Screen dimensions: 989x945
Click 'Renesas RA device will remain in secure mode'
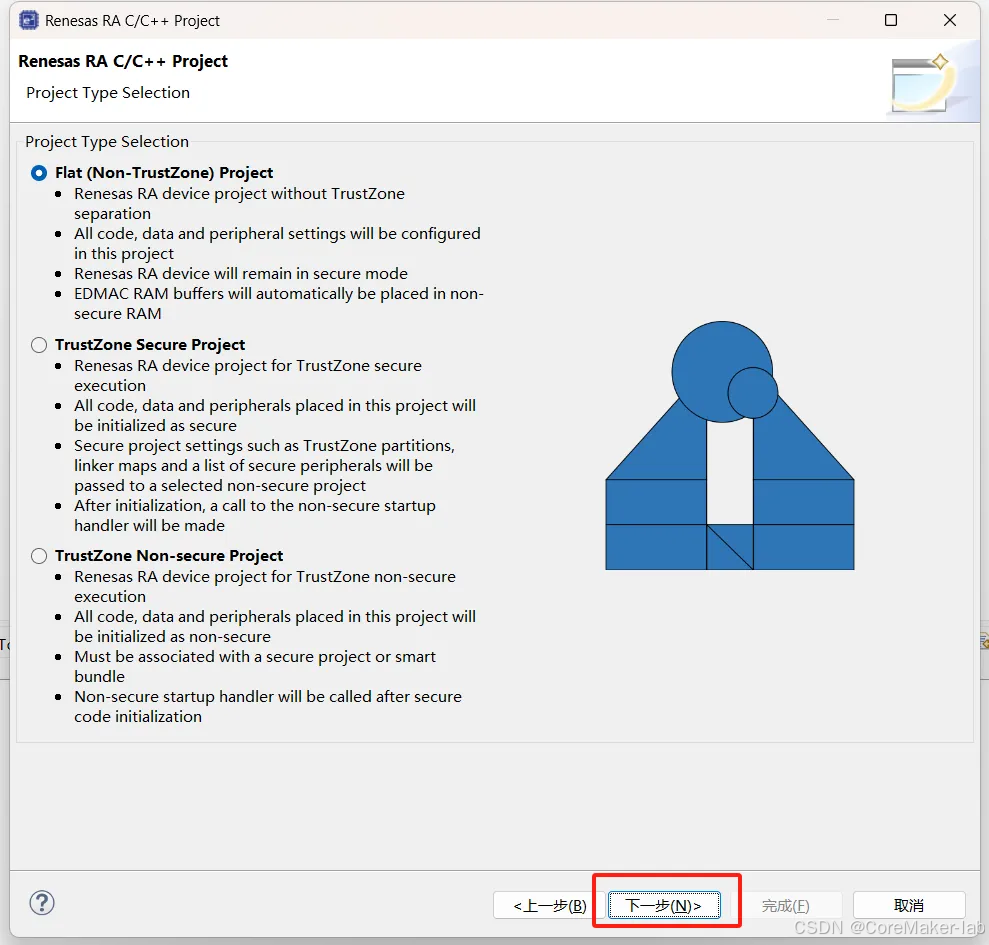(x=241, y=274)
